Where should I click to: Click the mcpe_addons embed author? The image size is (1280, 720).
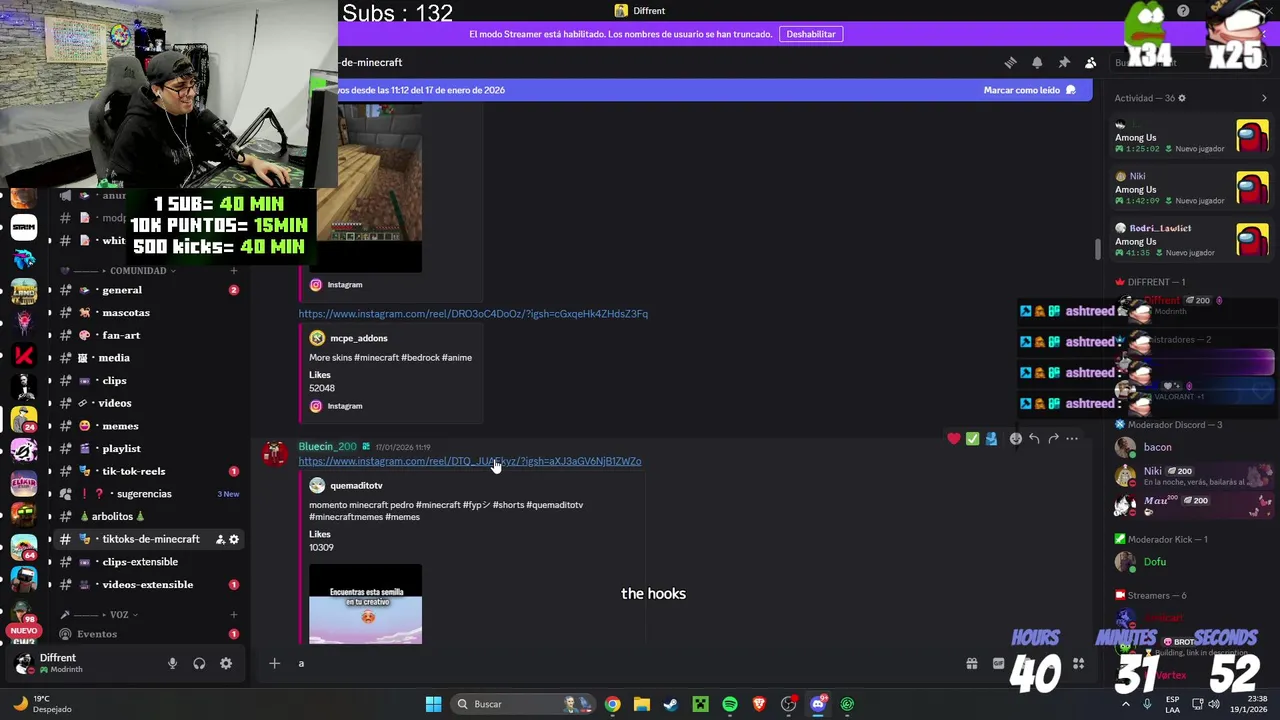[x=358, y=338]
